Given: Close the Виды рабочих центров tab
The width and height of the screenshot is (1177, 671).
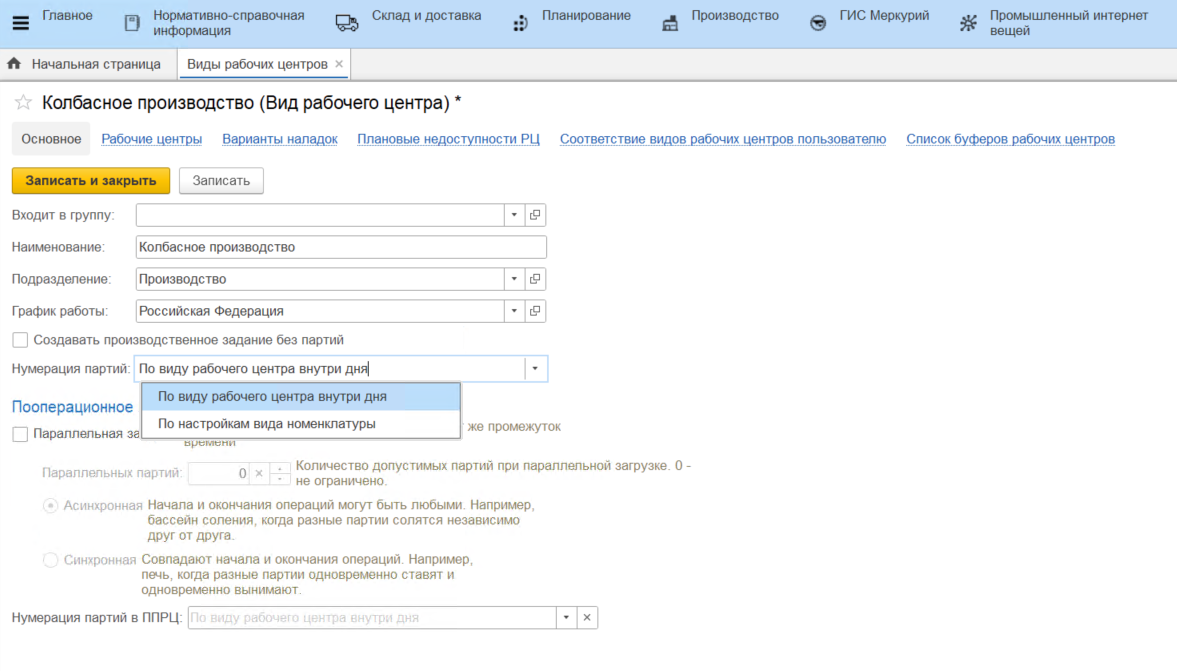Looking at the screenshot, I should tap(339, 64).
